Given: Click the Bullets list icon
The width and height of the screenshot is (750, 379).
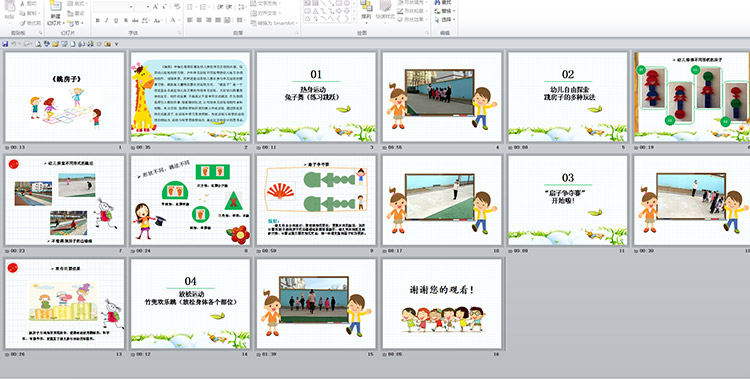Looking at the screenshot, I should coord(191,7).
